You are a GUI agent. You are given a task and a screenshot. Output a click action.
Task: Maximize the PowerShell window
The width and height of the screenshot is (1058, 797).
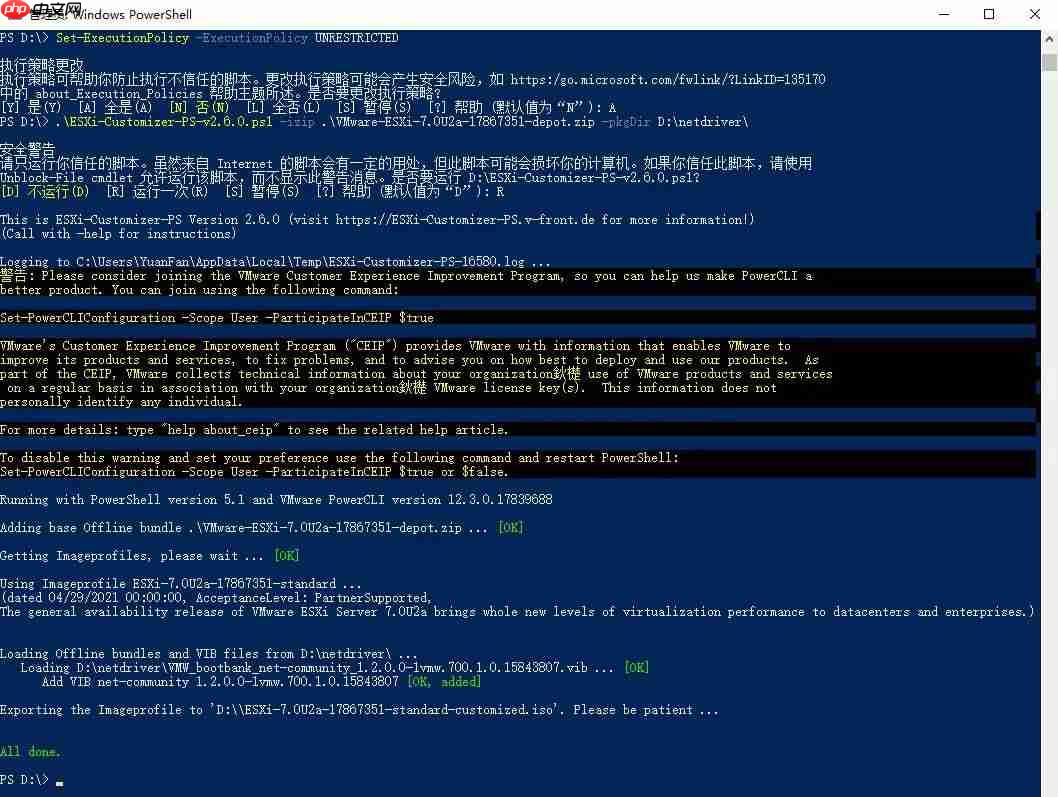coord(989,14)
